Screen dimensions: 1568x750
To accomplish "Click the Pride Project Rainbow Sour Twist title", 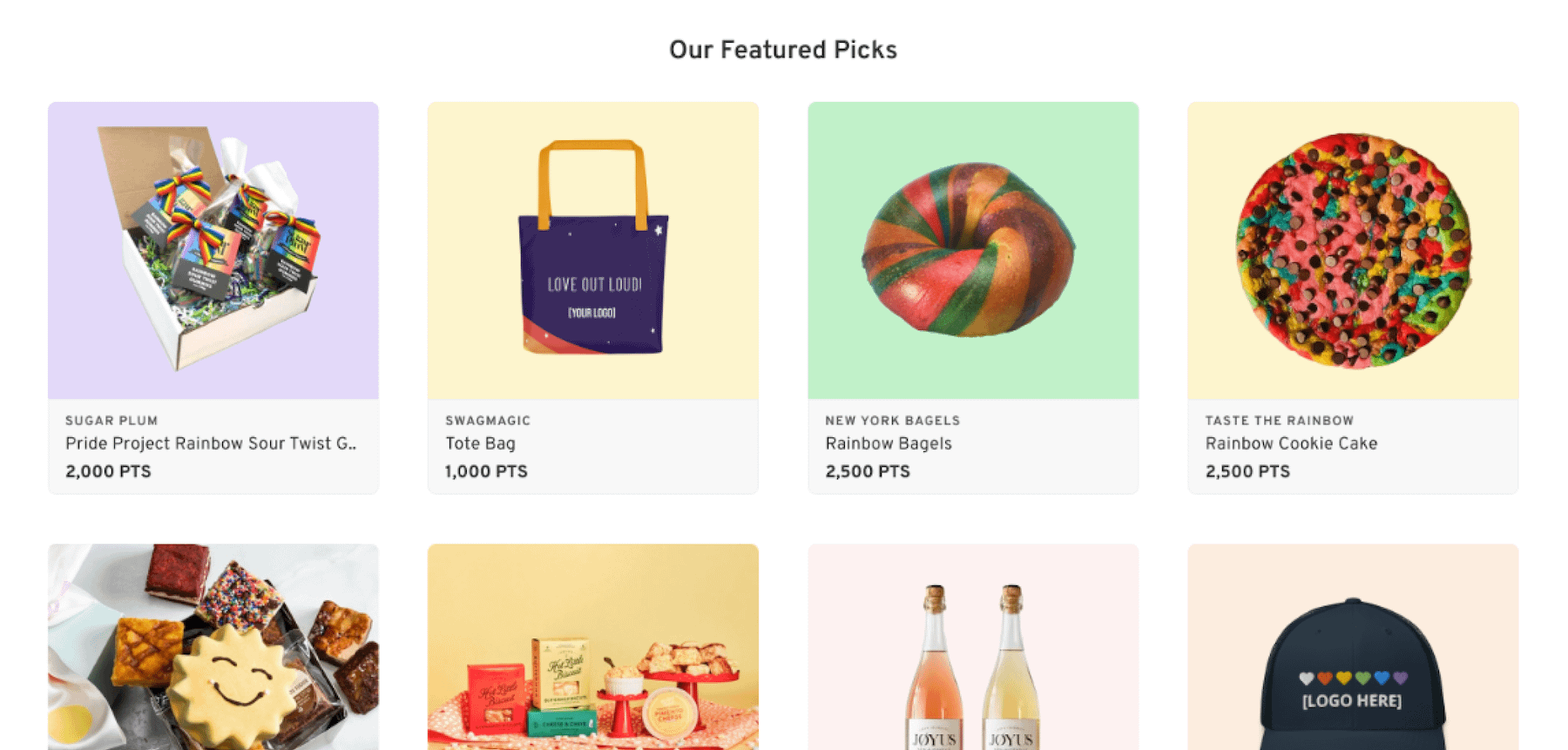I will 211,443.
